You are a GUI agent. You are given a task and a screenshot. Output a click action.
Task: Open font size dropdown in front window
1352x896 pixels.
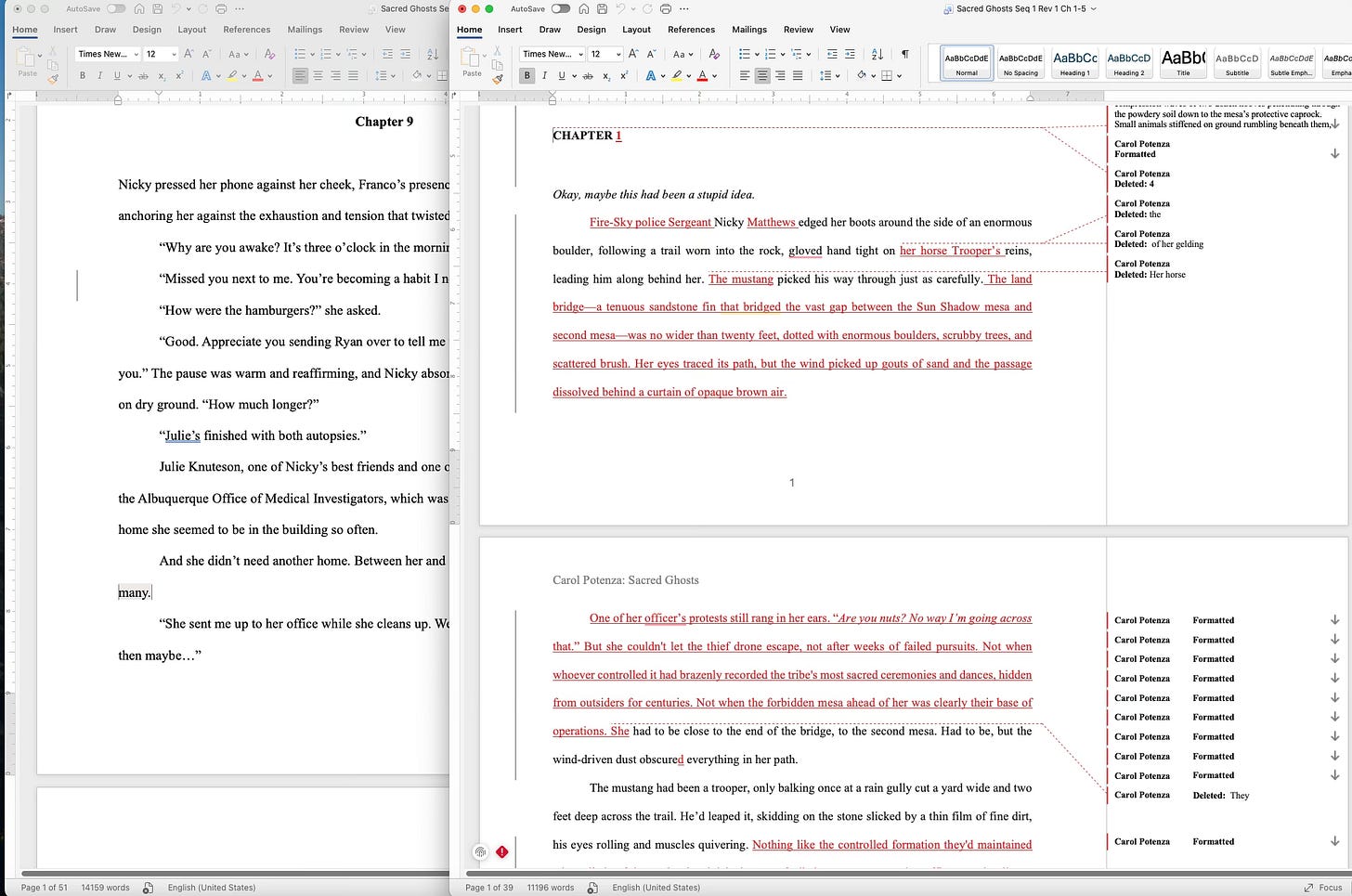[618, 54]
